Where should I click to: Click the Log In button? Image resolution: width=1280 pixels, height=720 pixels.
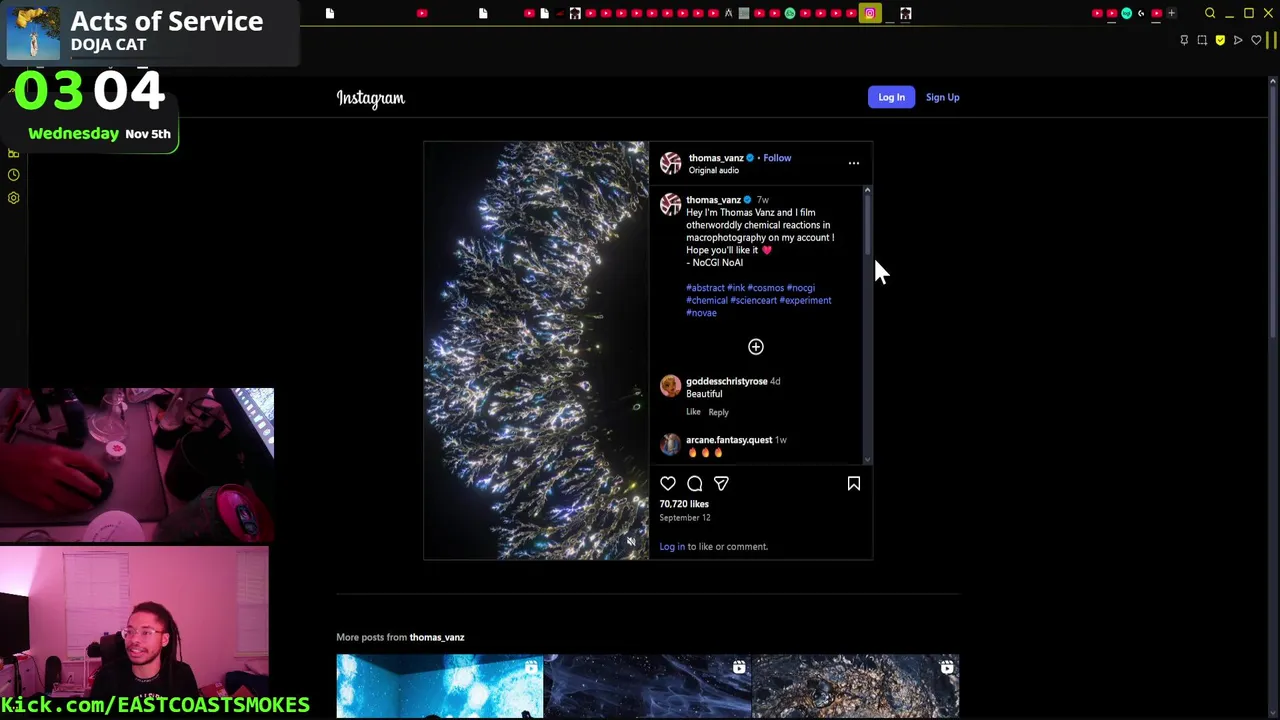(891, 97)
